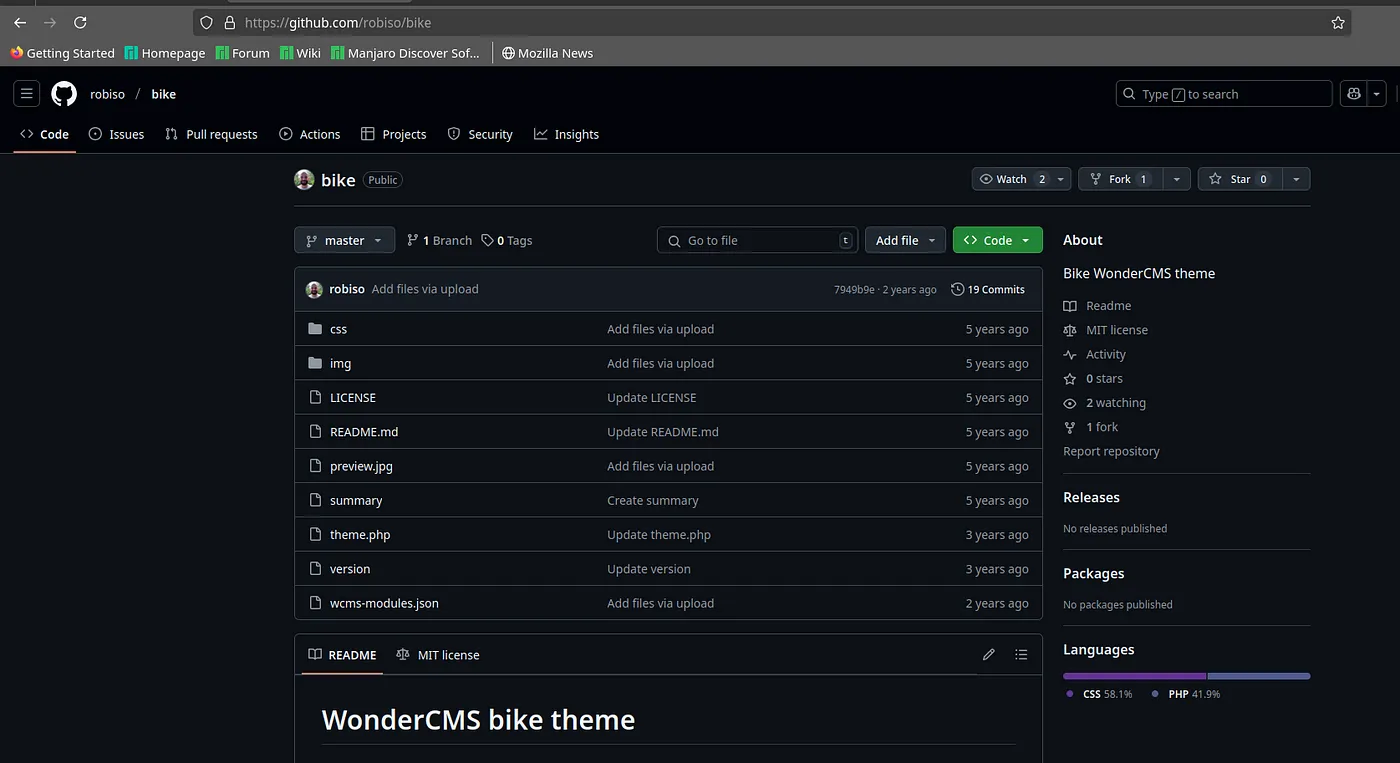
Task: Open the summary file
Action: pos(356,500)
